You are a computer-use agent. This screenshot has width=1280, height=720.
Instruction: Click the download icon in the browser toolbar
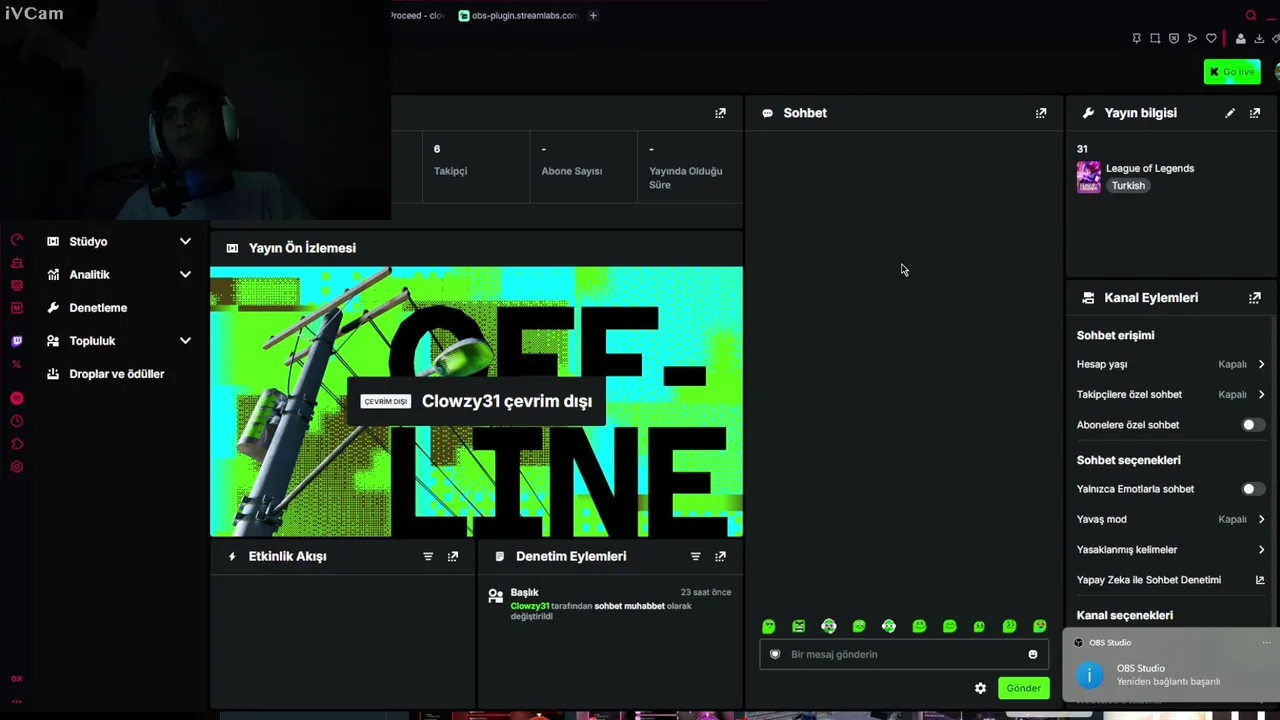point(1259,39)
